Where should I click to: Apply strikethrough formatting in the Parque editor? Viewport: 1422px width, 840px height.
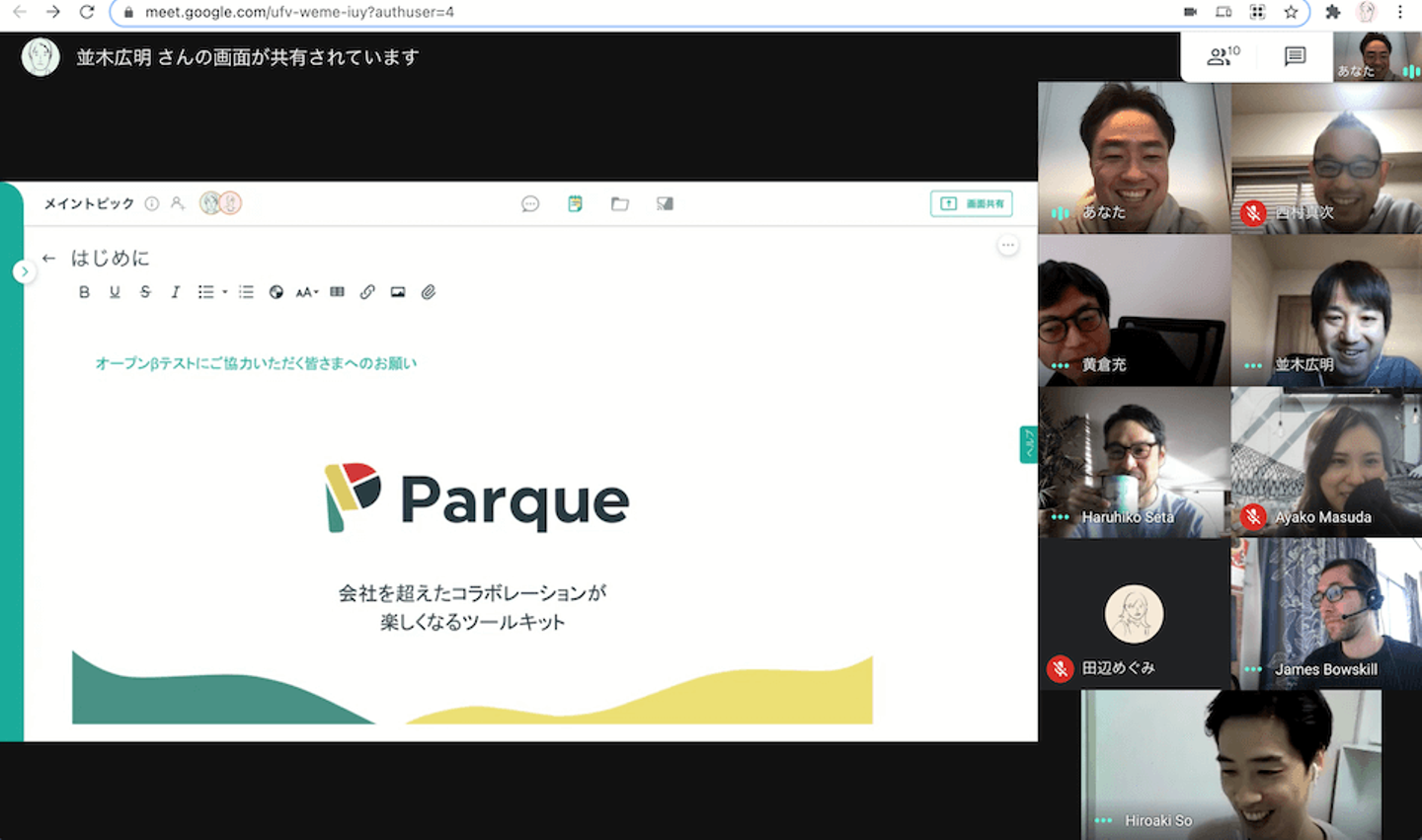tap(145, 292)
